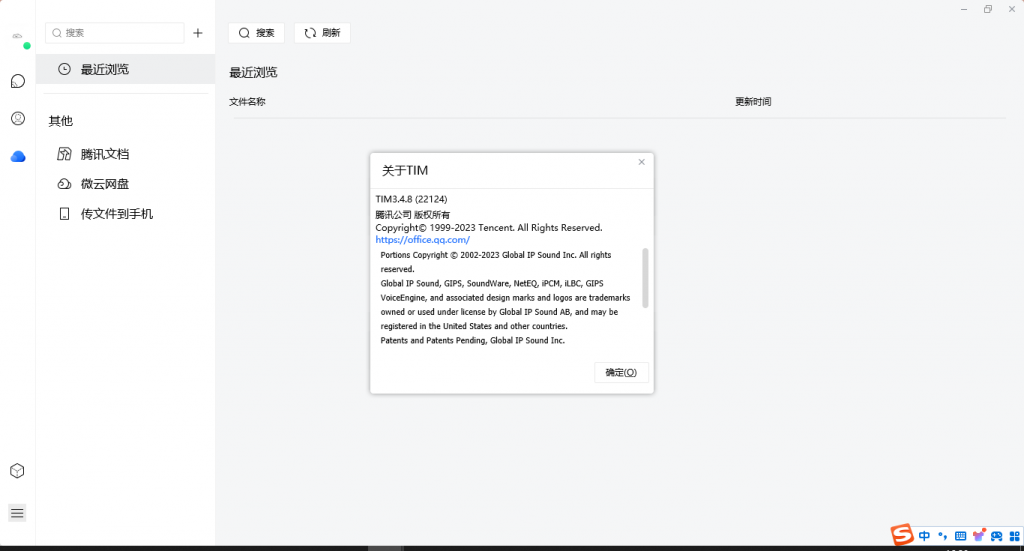The height and width of the screenshot is (551, 1024).
Task: Open the https://office.qq.com/ link
Action: tap(423, 240)
